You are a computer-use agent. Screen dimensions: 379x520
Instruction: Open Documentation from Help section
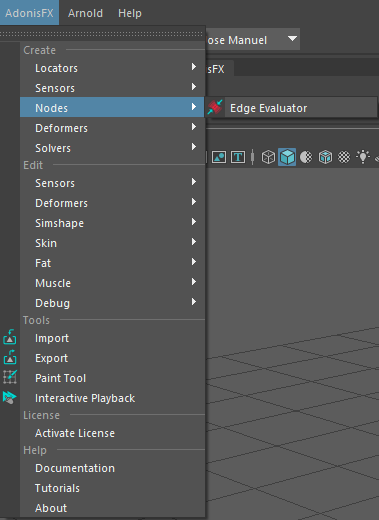[112, 468]
